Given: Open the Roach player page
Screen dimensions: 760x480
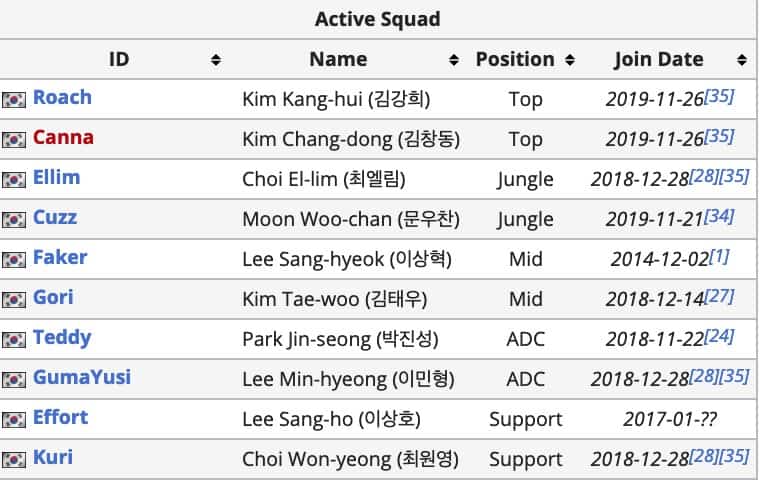Looking at the screenshot, I should coord(62,97).
